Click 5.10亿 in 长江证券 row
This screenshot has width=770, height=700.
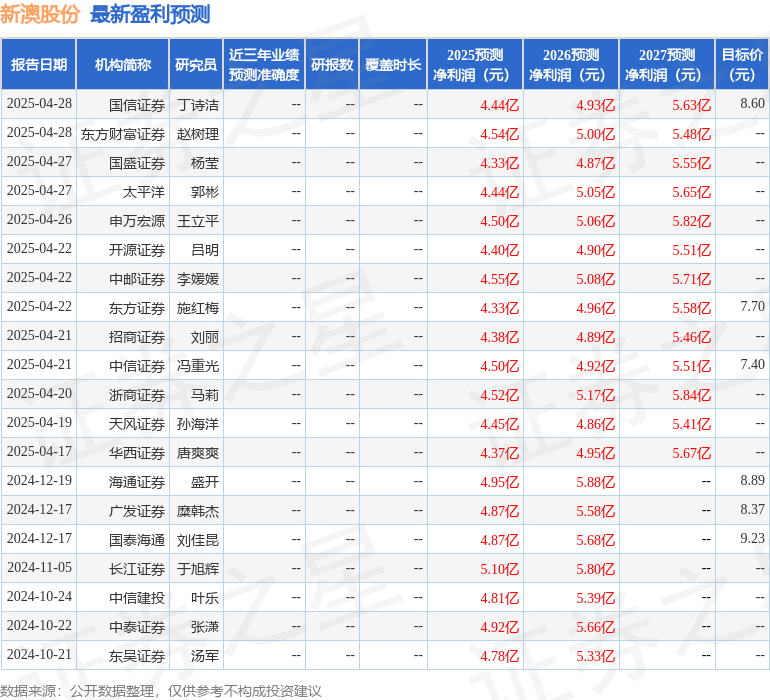499,569
